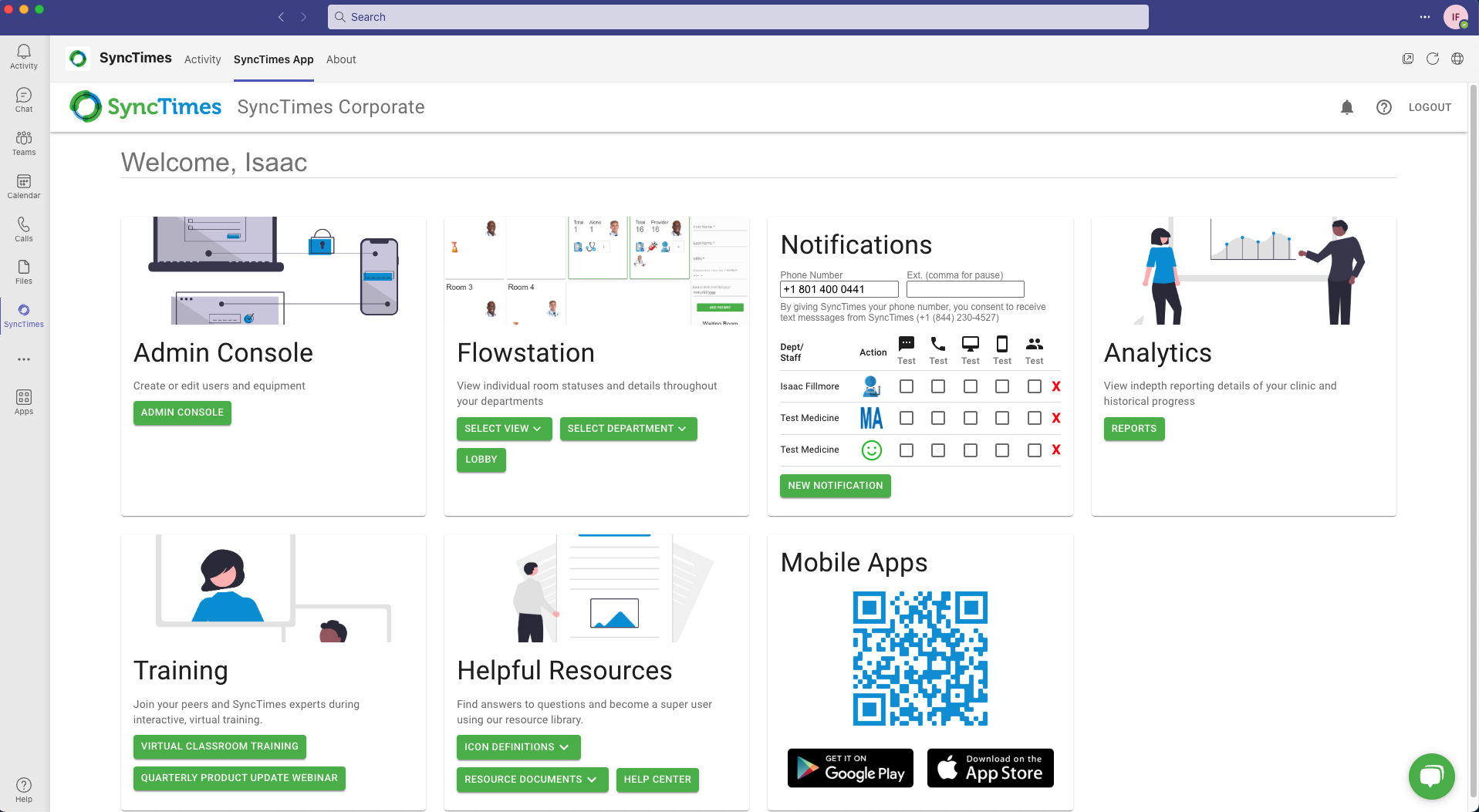
Task: Switch to SyncTimes App tab
Action: [x=273, y=59]
